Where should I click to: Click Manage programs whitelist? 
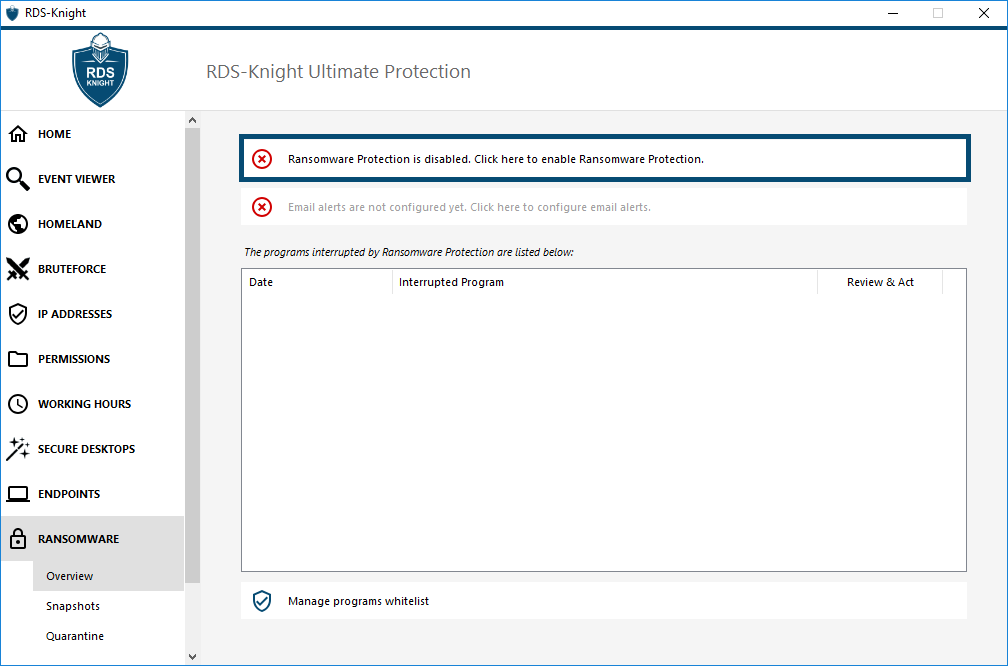tap(604, 601)
